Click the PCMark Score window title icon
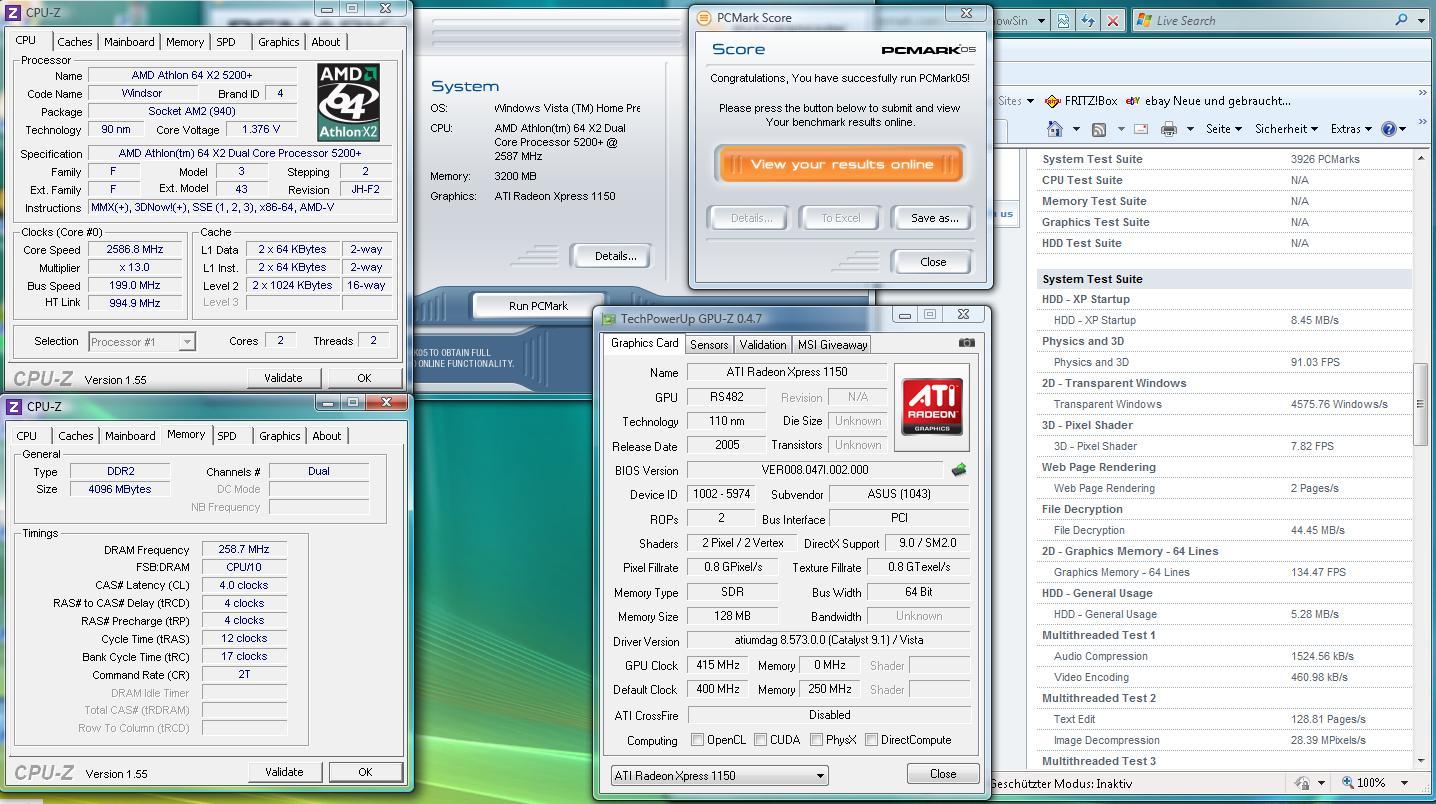Image resolution: width=1436 pixels, height=804 pixels. pyautogui.click(x=703, y=17)
